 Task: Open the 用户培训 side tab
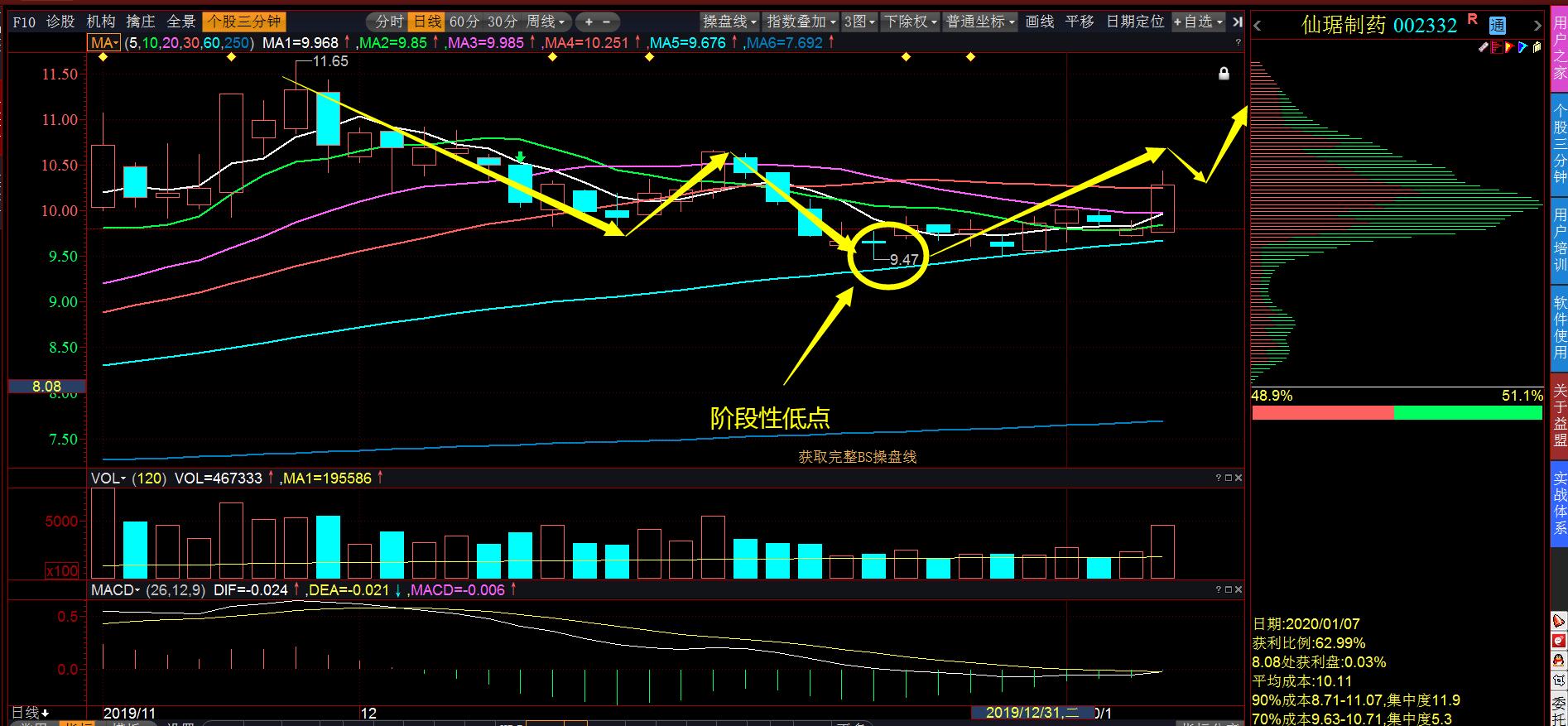click(1559, 240)
